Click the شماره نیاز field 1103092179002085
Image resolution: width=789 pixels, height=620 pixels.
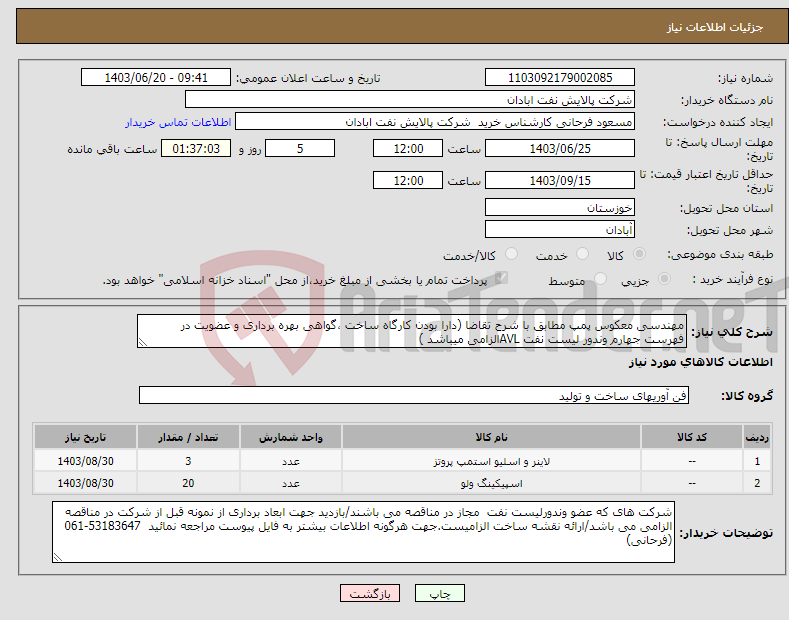coord(560,78)
